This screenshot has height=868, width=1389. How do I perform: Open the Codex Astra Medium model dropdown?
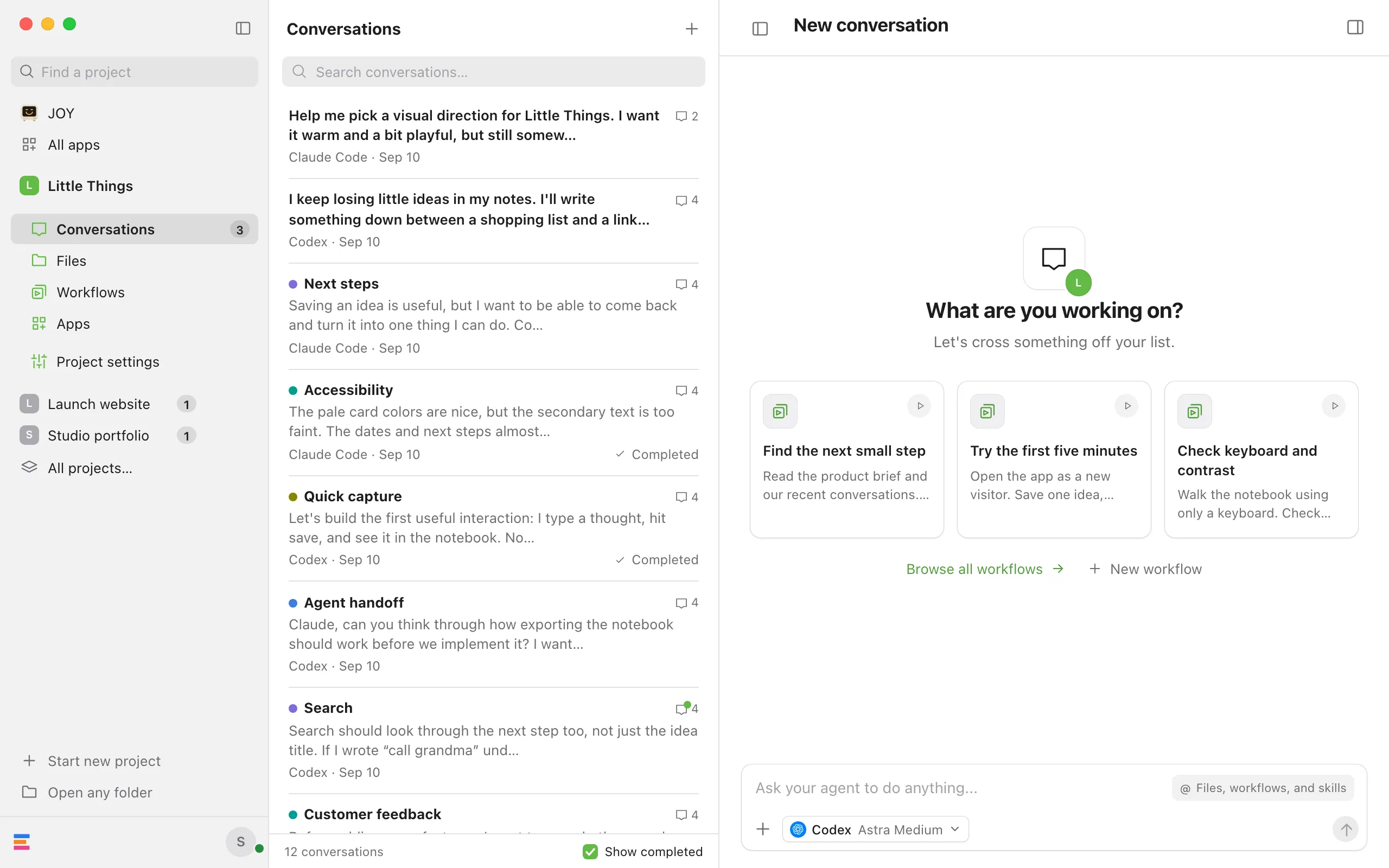click(875, 829)
